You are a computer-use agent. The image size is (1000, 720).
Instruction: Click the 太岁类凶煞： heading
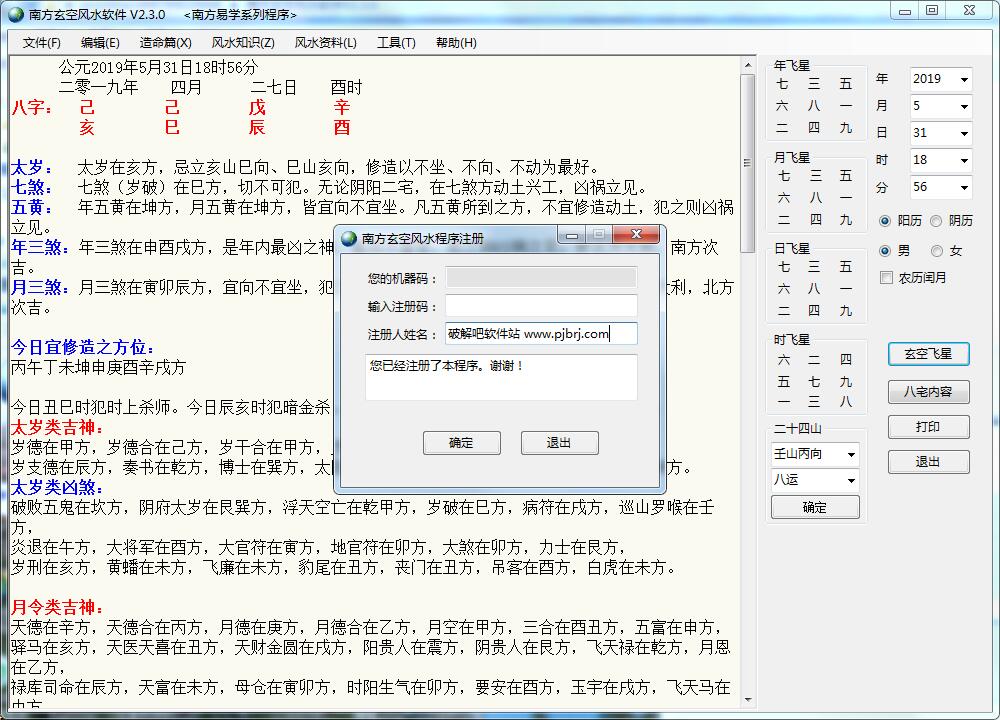click(57, 487)
